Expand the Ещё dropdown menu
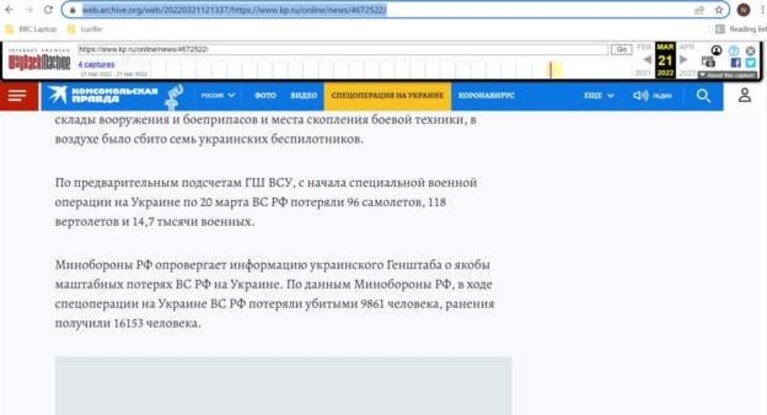 point(598,95)
